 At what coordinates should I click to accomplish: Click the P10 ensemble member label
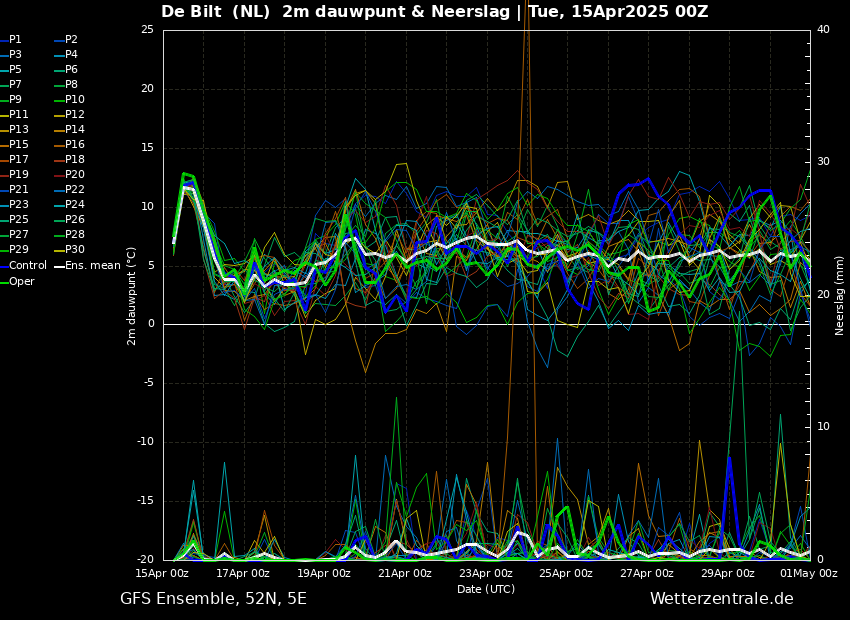[x=75, y=100]
